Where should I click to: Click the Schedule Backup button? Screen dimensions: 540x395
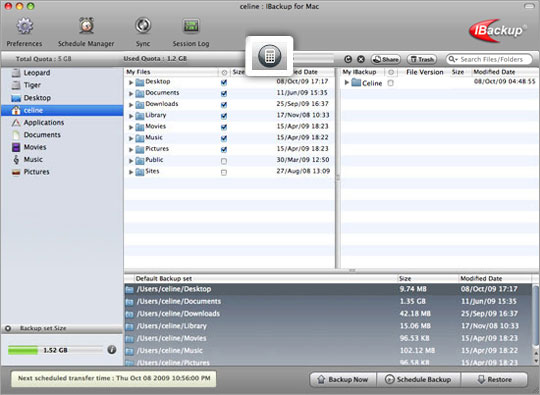[x=418, y=380]
